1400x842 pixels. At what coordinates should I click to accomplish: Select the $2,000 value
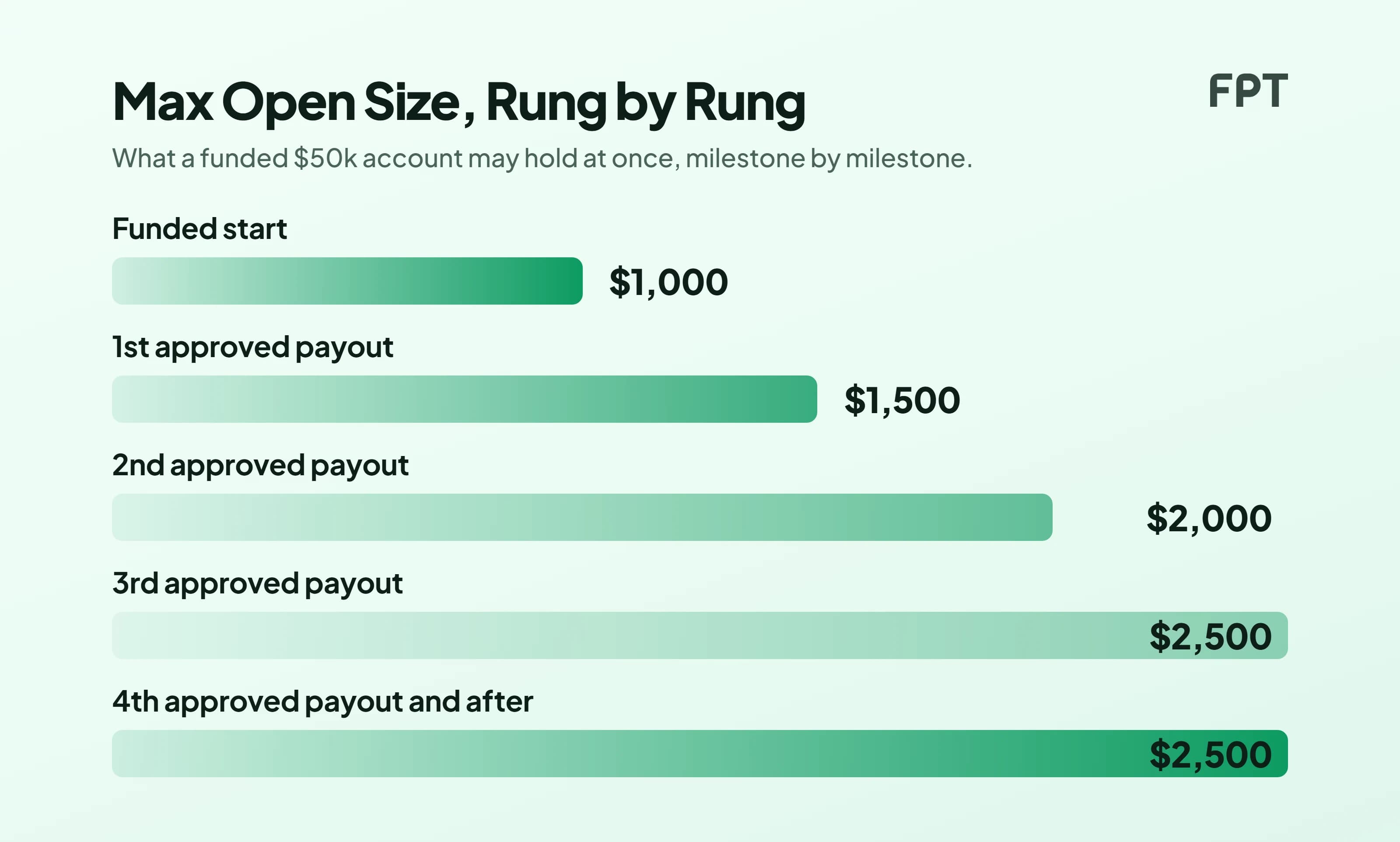pyautogui.click(x=1209, y=518)
